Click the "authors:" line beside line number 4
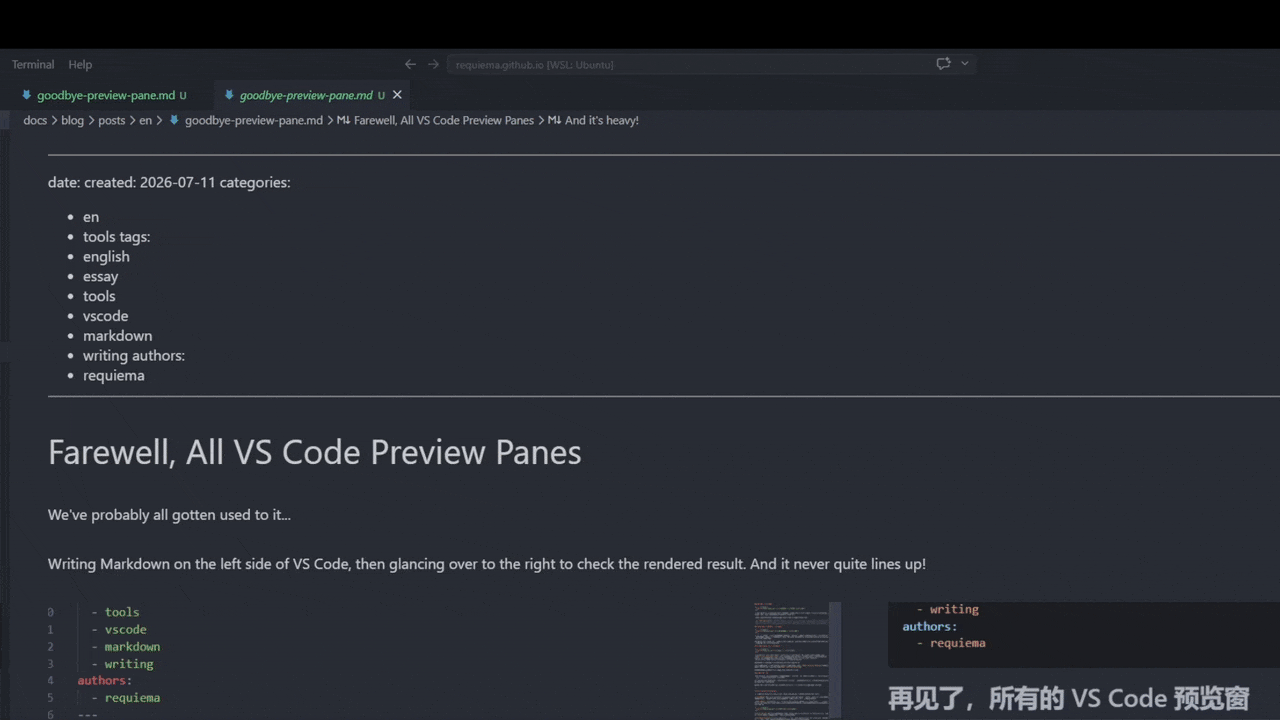Image resolution: width=1280 pixels, height=720 pixels. point(105,681)
